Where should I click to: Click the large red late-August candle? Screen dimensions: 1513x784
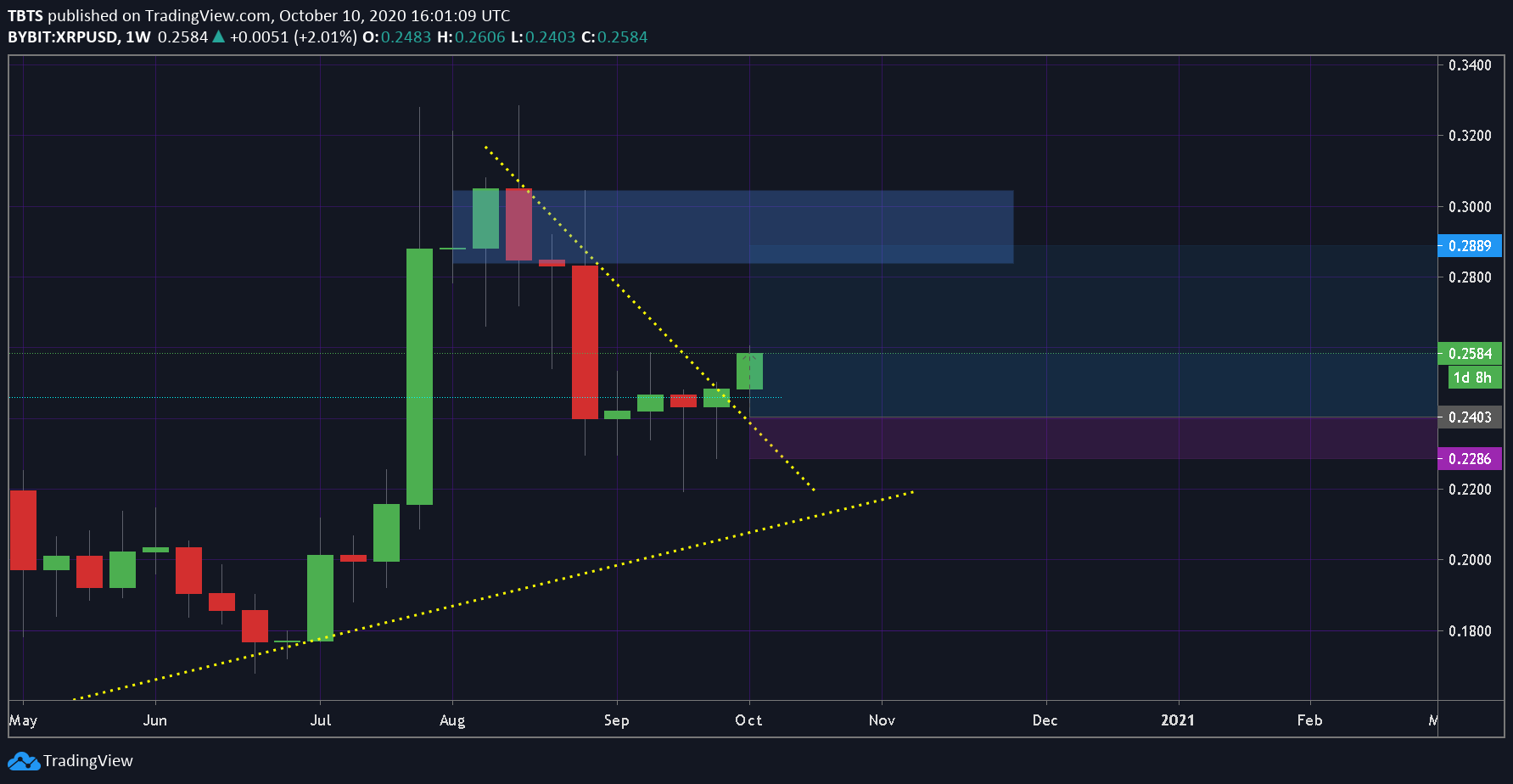(585, 342)
